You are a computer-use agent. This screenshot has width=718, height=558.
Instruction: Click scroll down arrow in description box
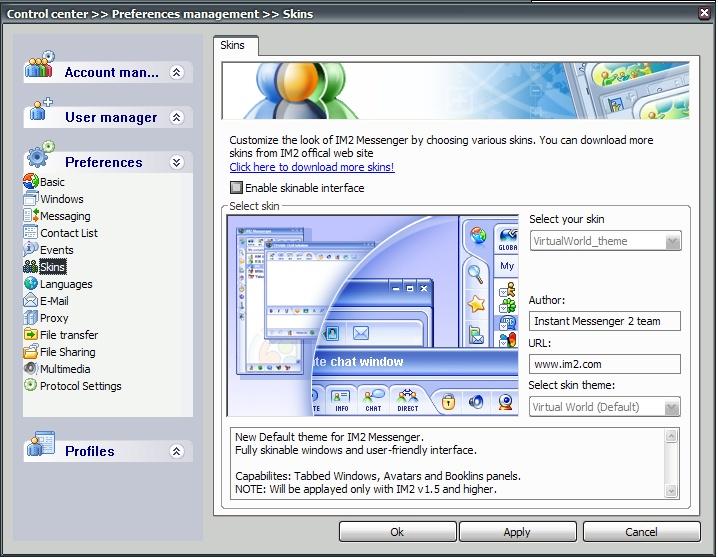click(x=671, y=491)
